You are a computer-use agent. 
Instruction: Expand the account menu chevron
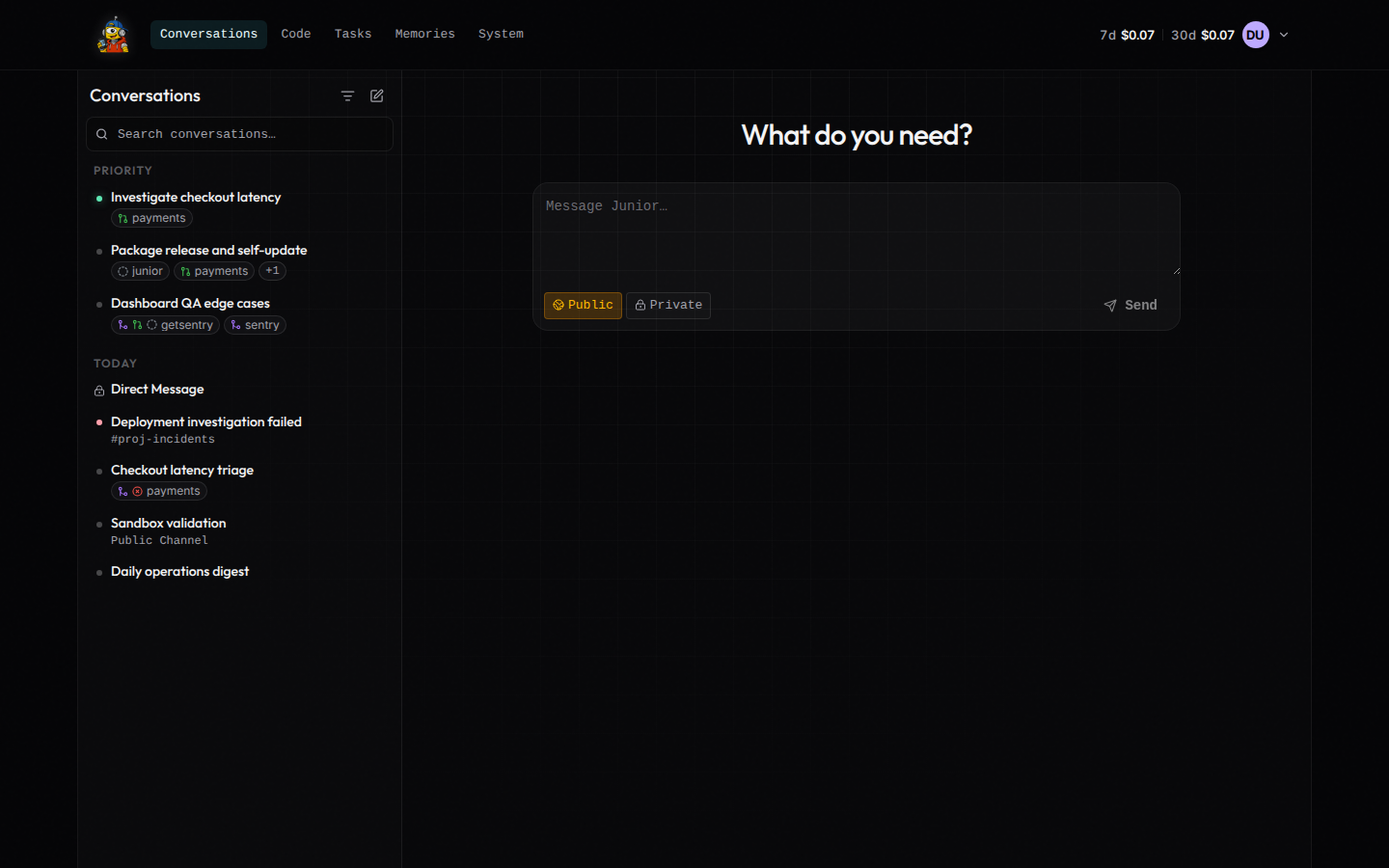tap(1284, 35)
